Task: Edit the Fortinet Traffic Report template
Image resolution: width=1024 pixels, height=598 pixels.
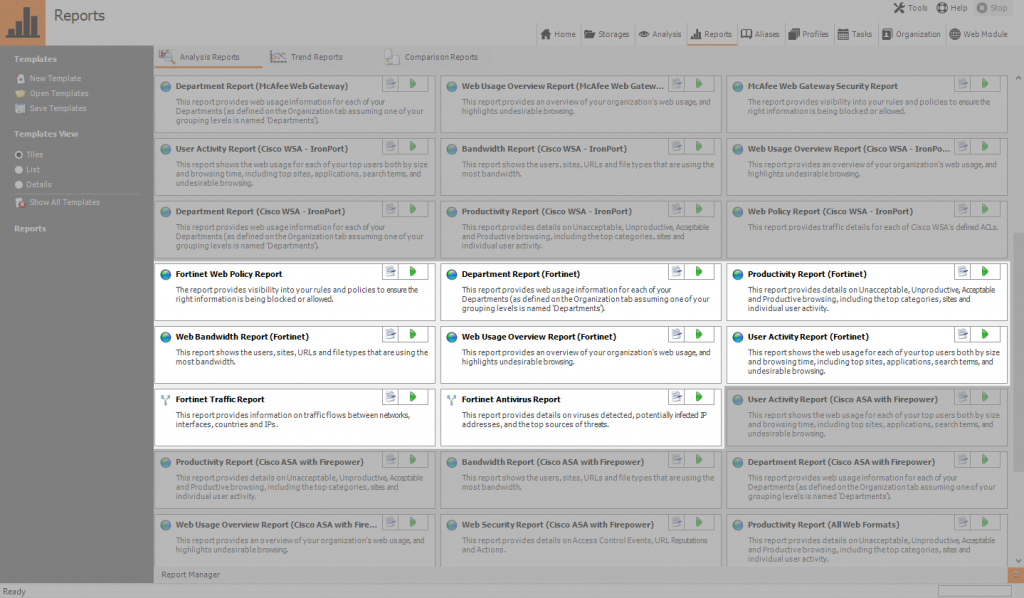Action: click(x=391, y=397)
